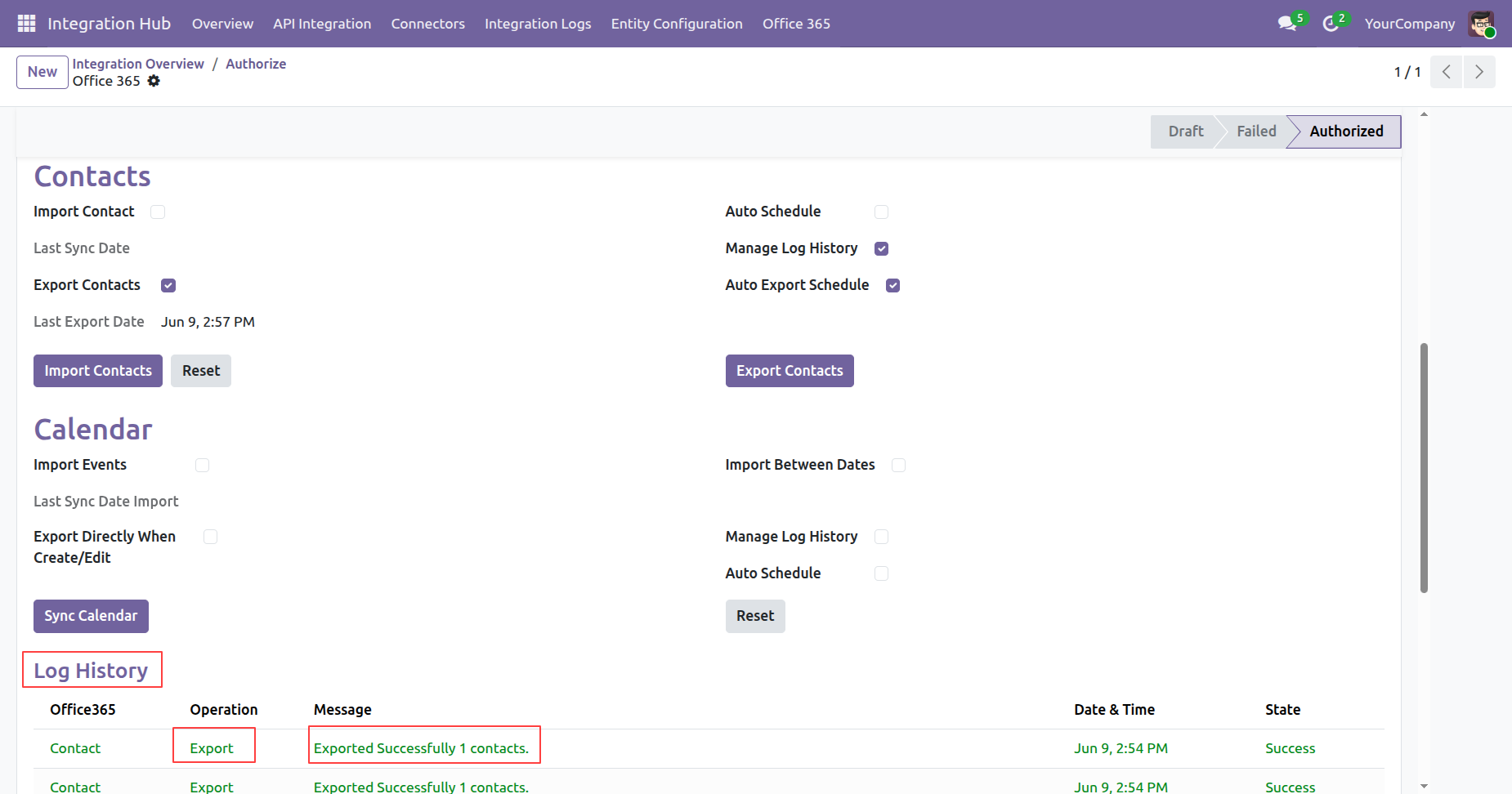This screenshot has width=1512, height=794.
Task: Select the Draft status stage
Action: click(x=1185, y=132)
